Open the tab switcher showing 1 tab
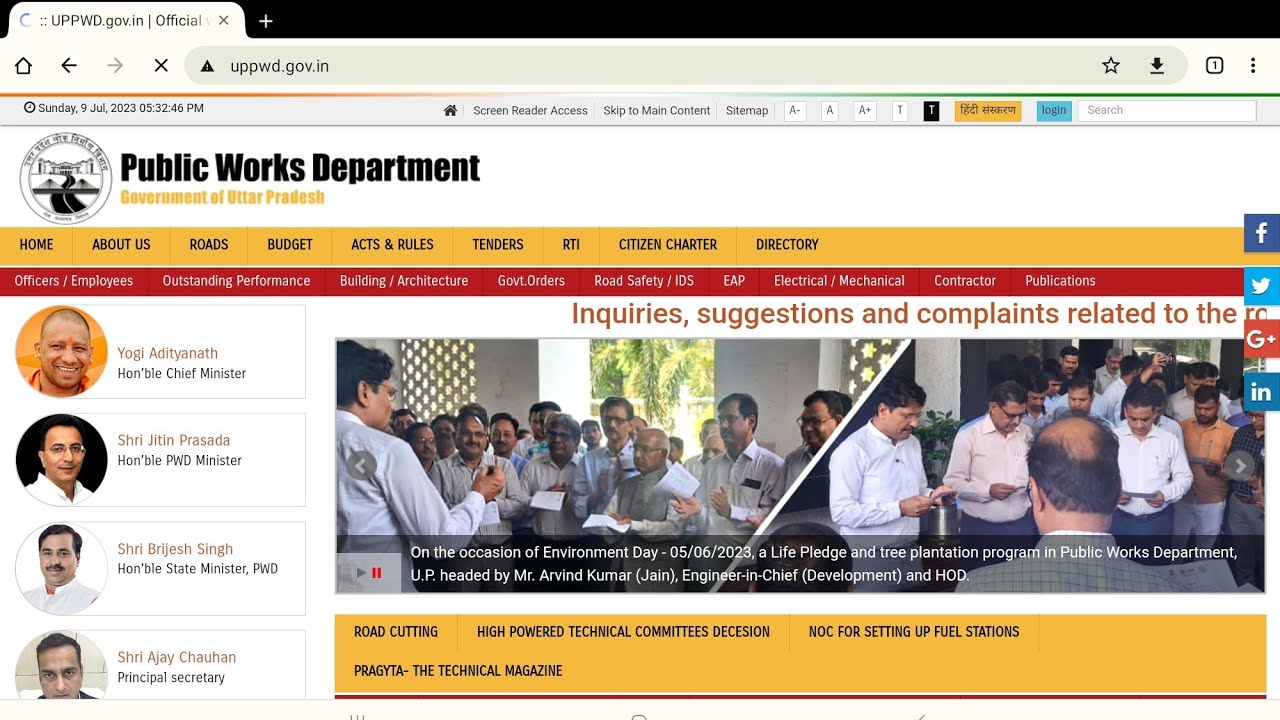Screen dimensions: 1280x720 [x=1214, y=66]
